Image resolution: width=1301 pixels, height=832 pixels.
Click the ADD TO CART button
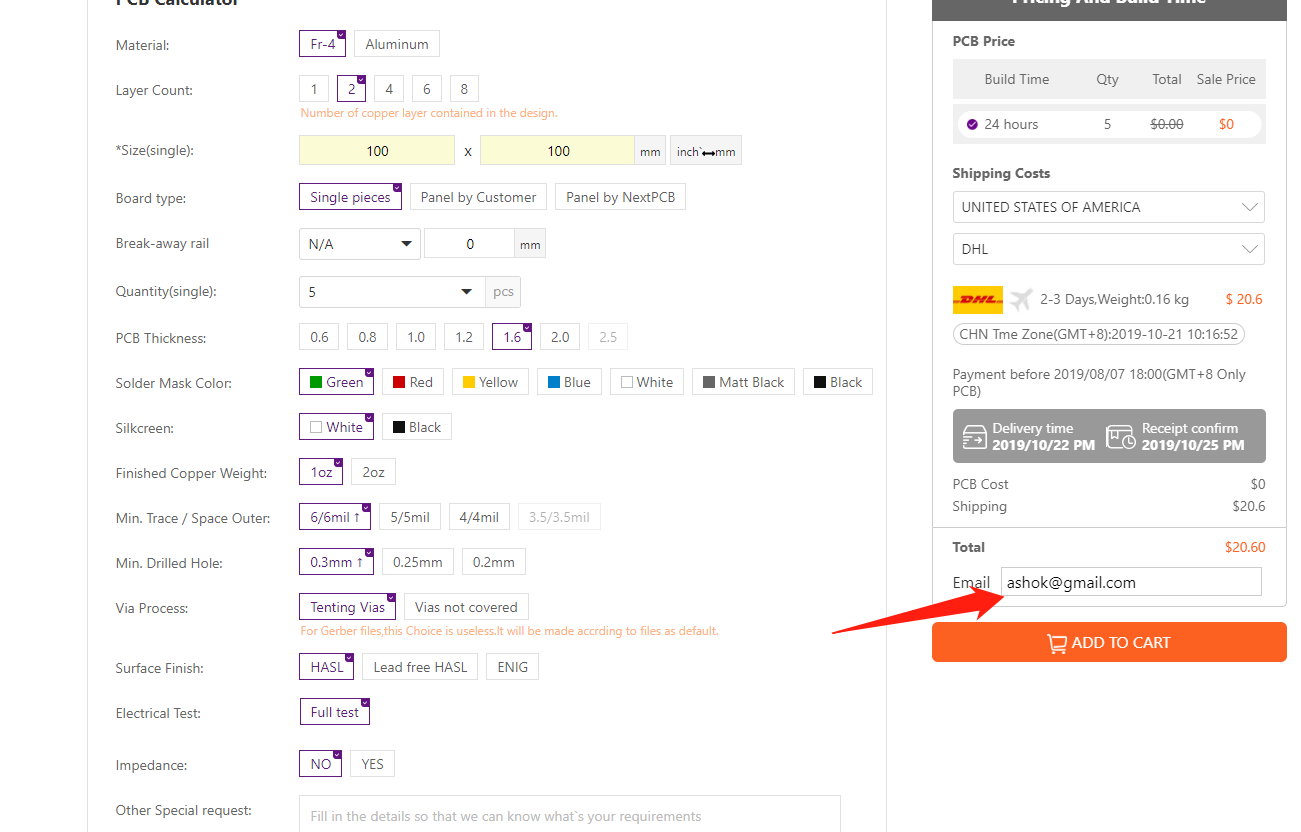pyautogui.click(x=1108, y=642)
